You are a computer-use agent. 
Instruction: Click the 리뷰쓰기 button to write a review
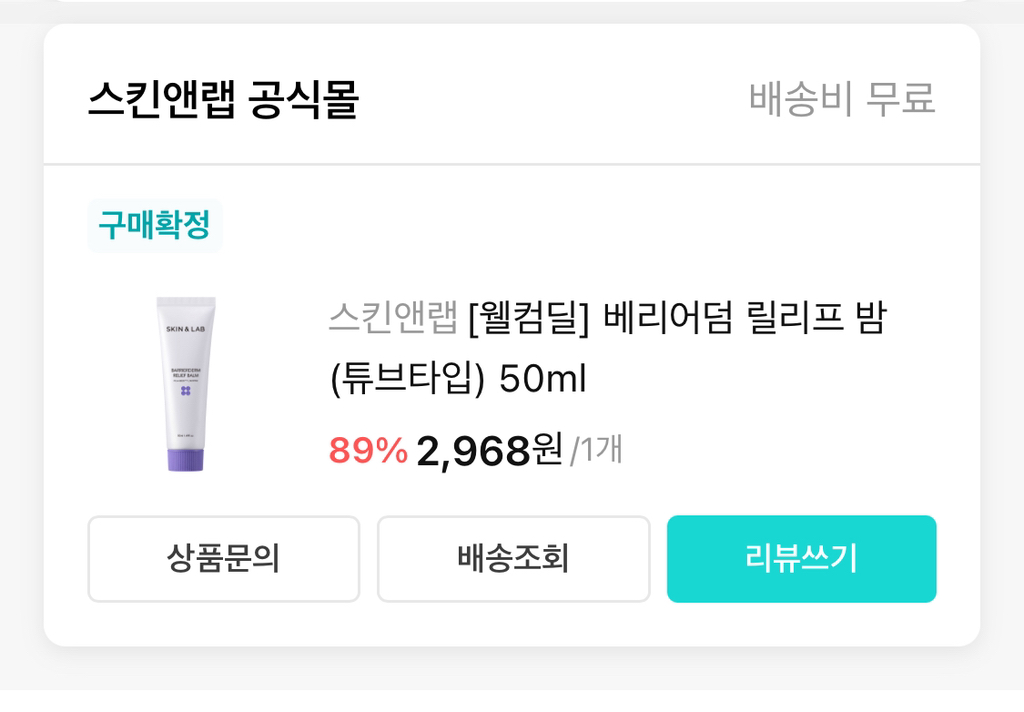801,560
